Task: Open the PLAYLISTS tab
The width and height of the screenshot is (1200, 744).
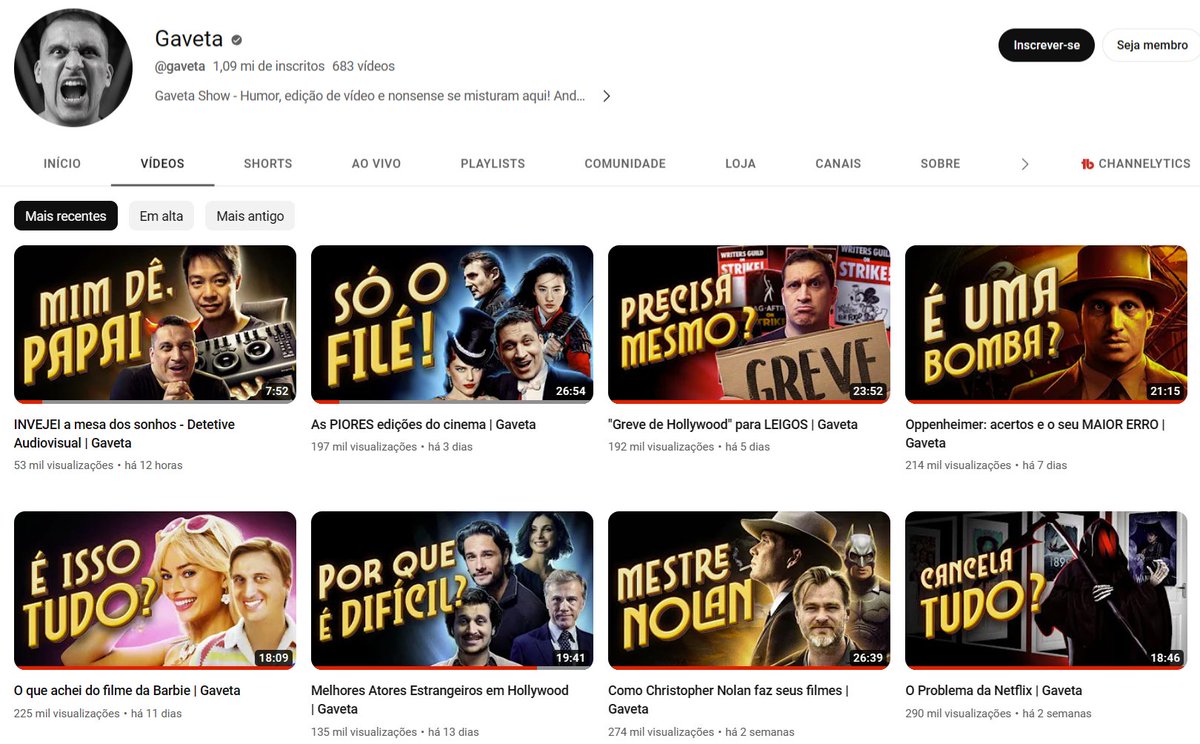Action: click(493, 163)
